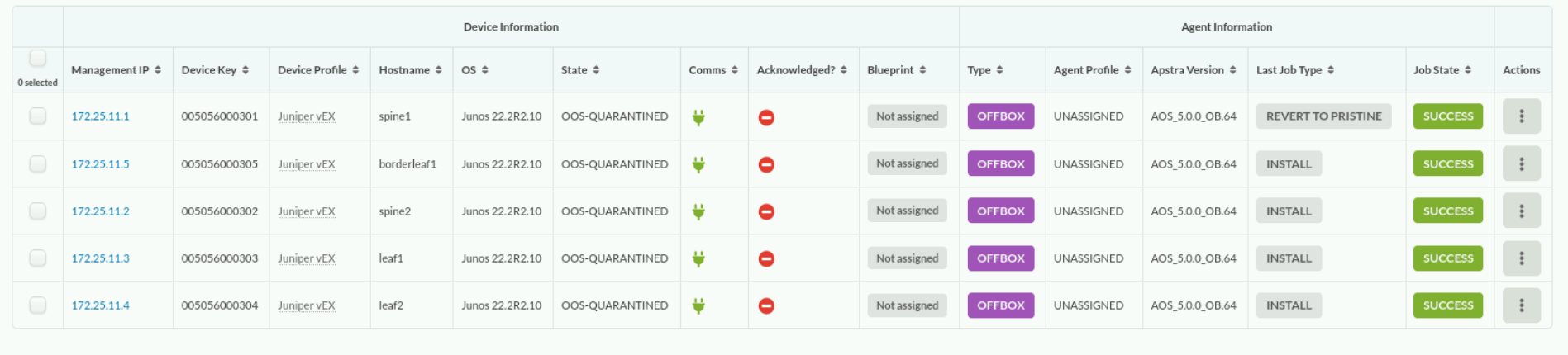
Task: Click REVERT TO PRISTINE job type label
Action: pos(1323,116)
